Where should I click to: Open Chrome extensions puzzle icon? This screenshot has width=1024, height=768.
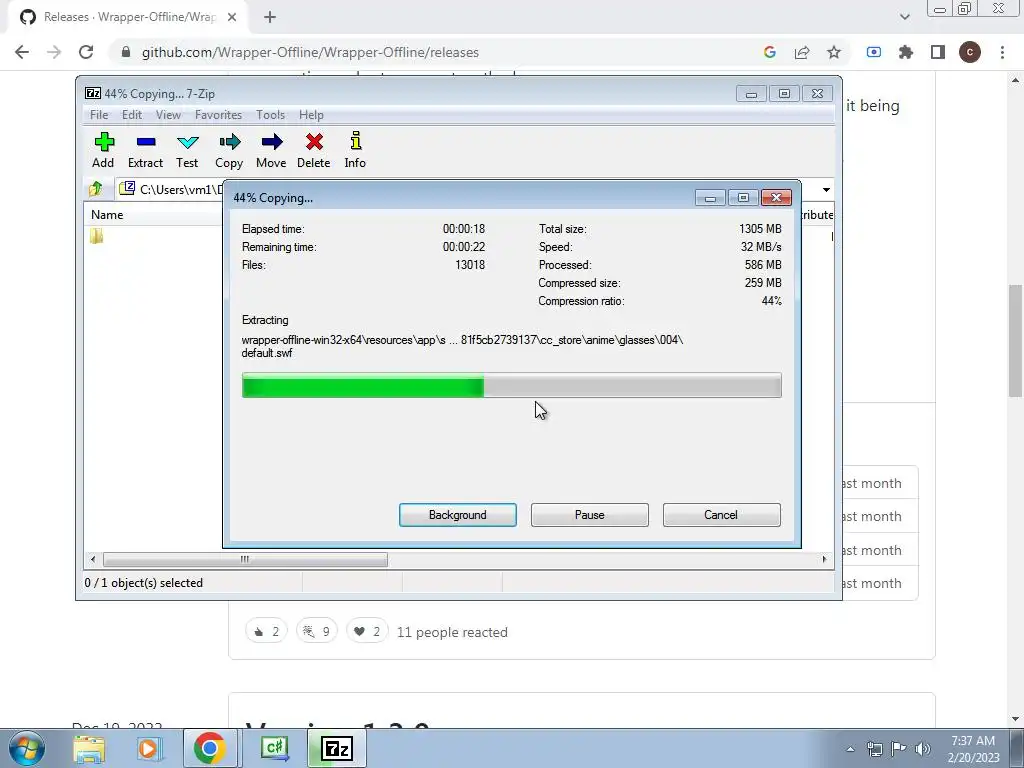click(x=906, y=52)
